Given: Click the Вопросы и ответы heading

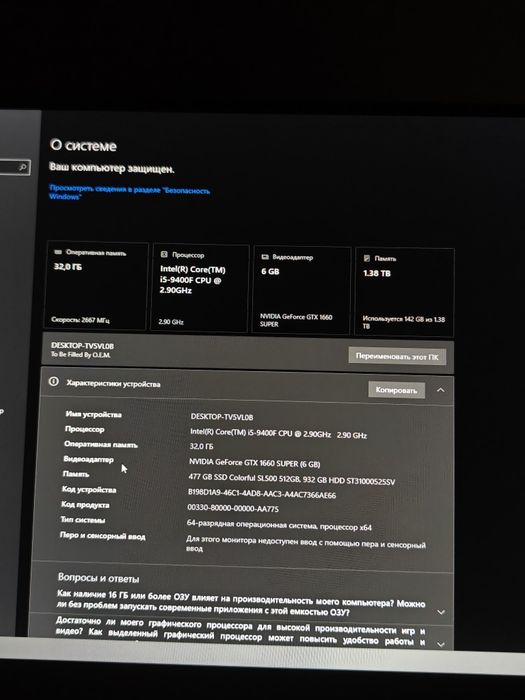Looking at the screenshot, I should [x=98, y=578].
